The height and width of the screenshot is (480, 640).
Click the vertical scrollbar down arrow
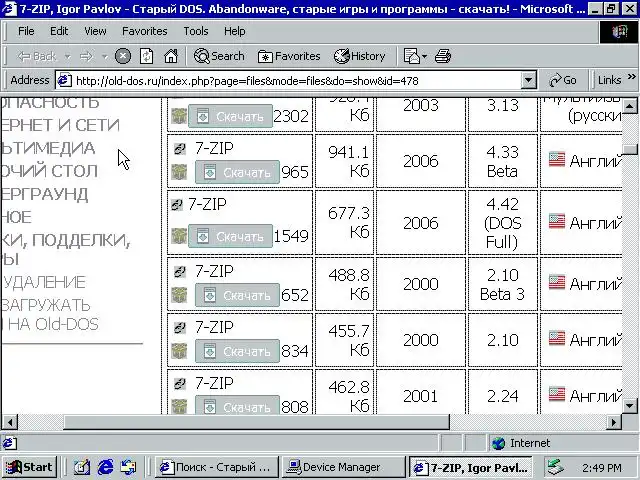[x=630, y=406]
